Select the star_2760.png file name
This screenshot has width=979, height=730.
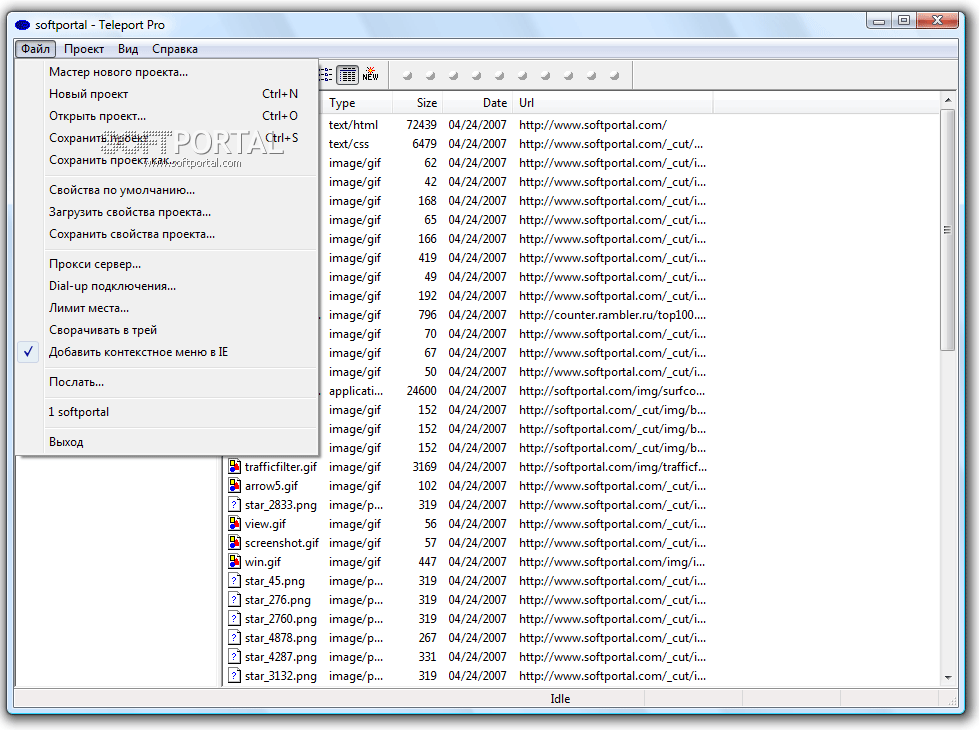(x=281, y=619)
